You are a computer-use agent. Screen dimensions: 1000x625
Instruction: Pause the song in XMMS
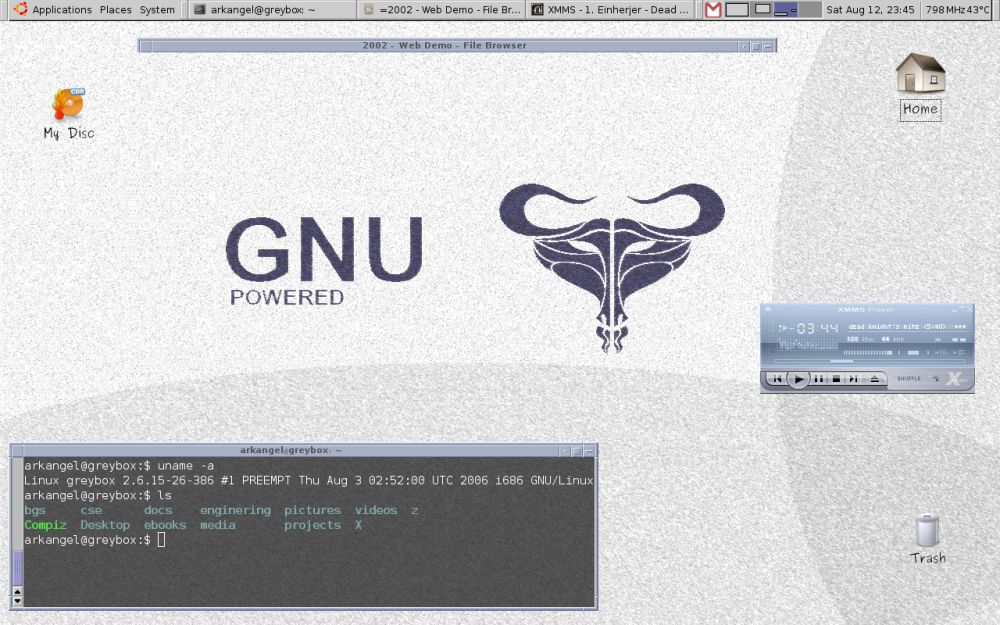click(819, 379)
